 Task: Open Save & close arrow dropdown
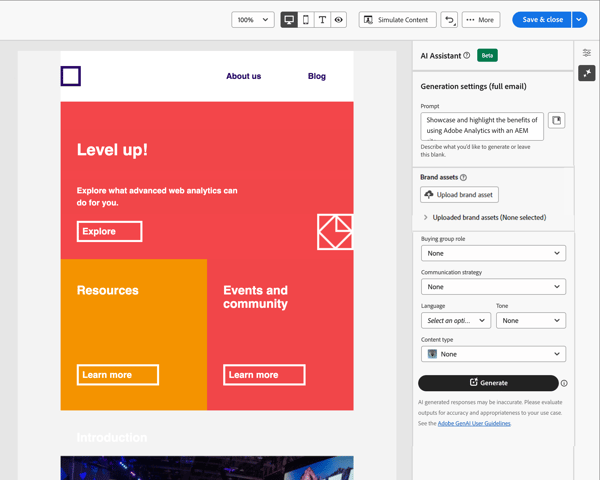pos(579,20)
